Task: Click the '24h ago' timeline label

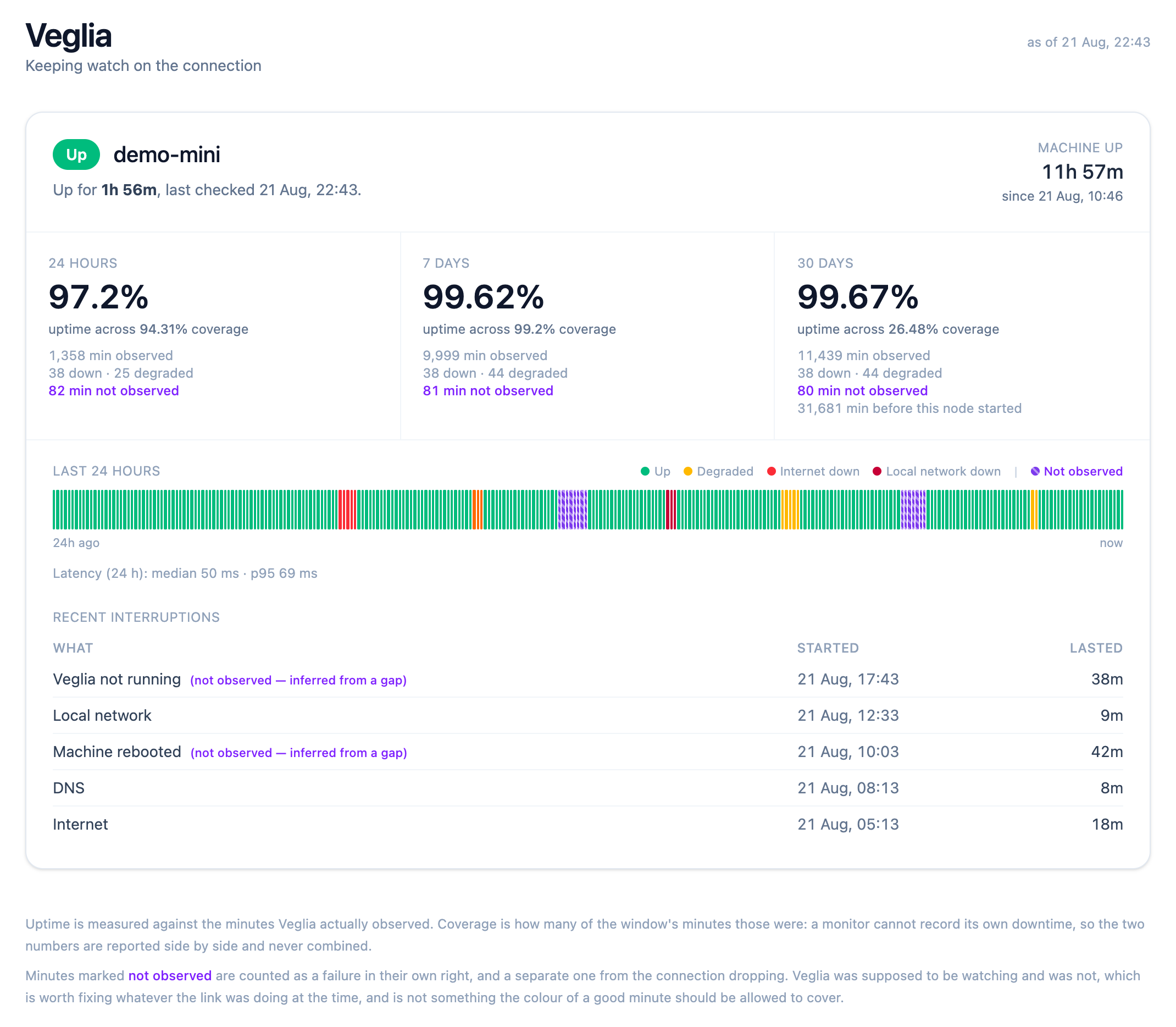Action: click(76, 543)
